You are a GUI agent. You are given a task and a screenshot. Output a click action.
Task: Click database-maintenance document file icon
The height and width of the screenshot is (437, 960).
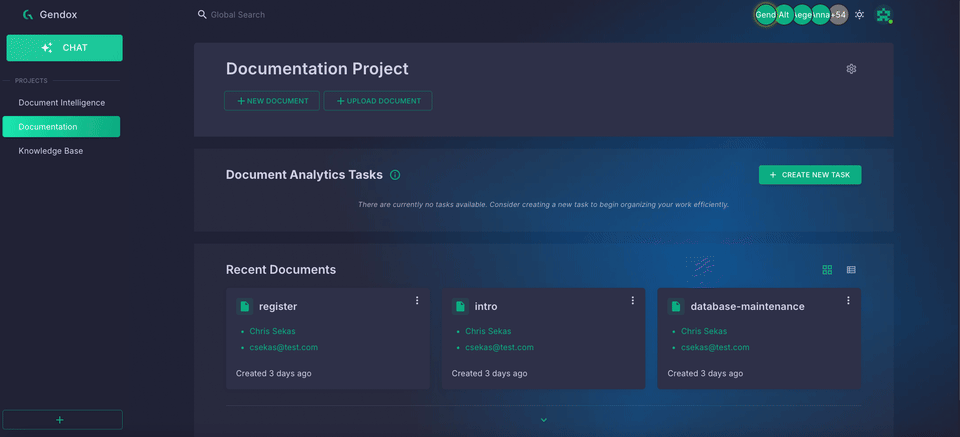pos(676,307)
